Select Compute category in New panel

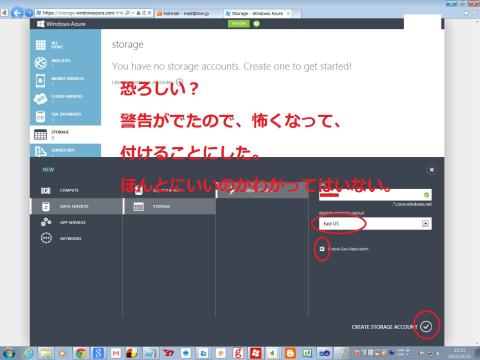click(x=76, y=190)
